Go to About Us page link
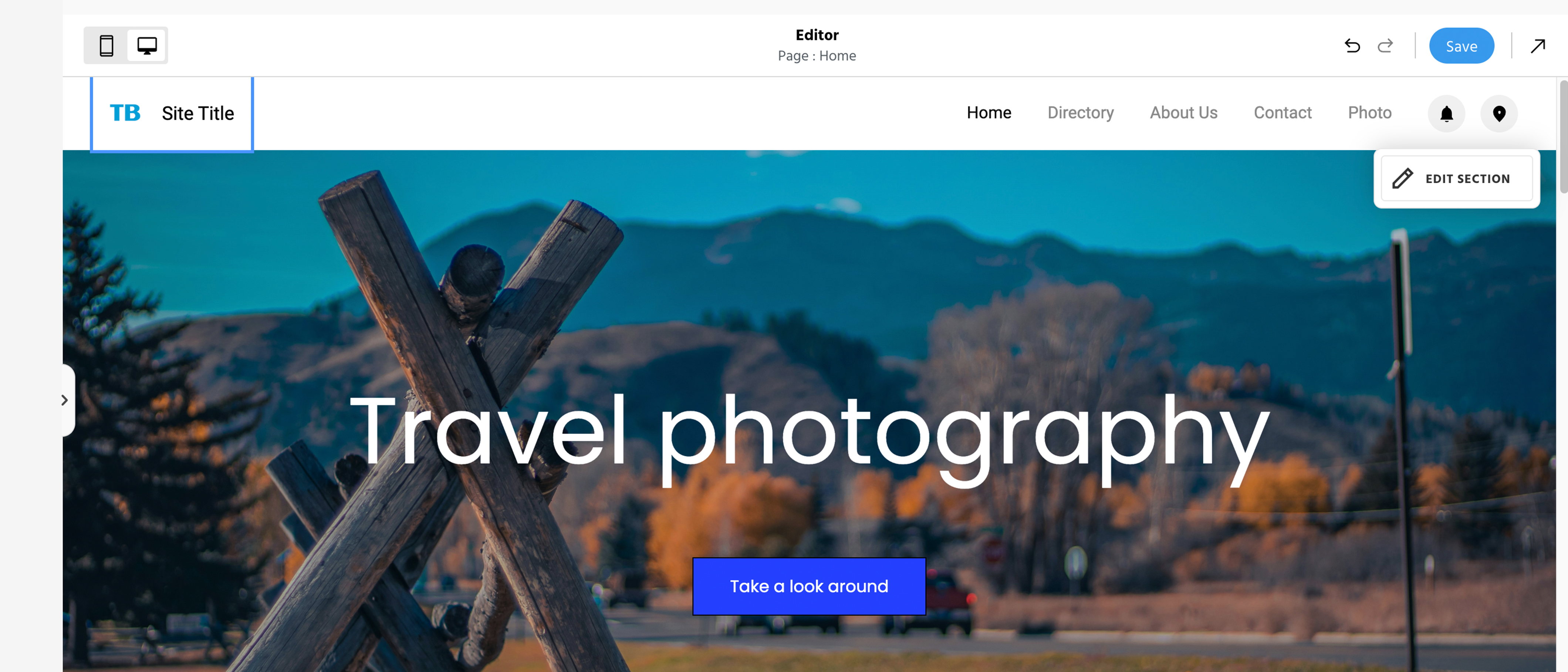This screenshot has height=672, width=1568. point(1183,112)
